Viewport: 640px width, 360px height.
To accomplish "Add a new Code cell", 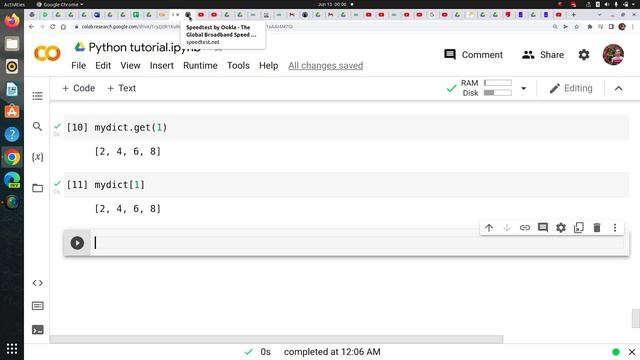I will (78, 88).
